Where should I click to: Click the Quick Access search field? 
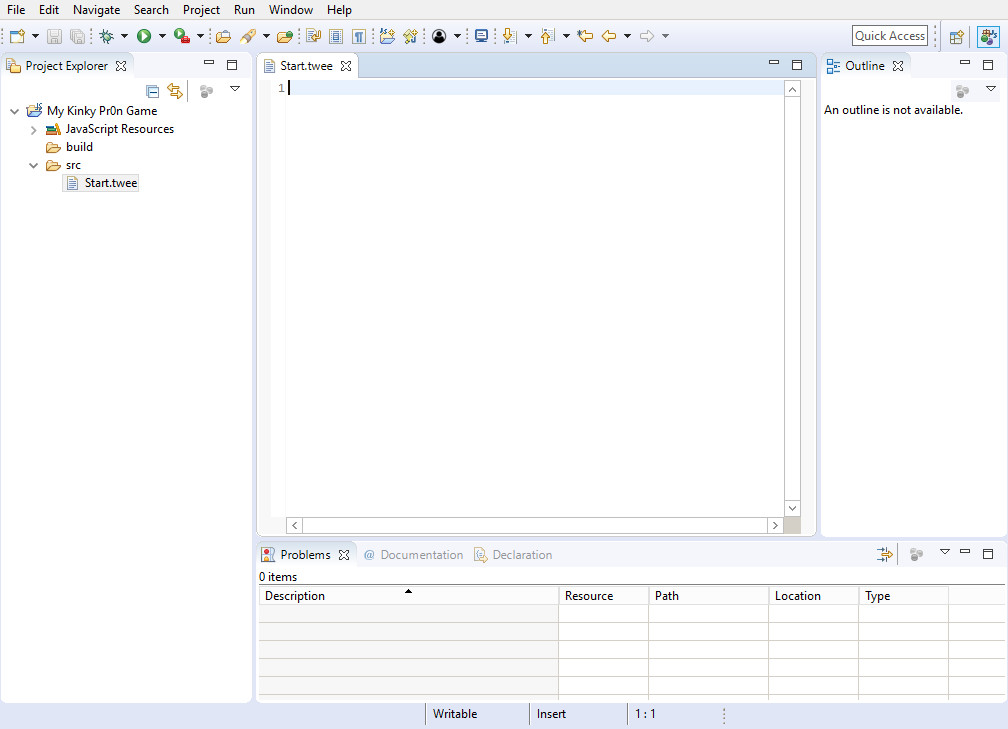(889, 36)
